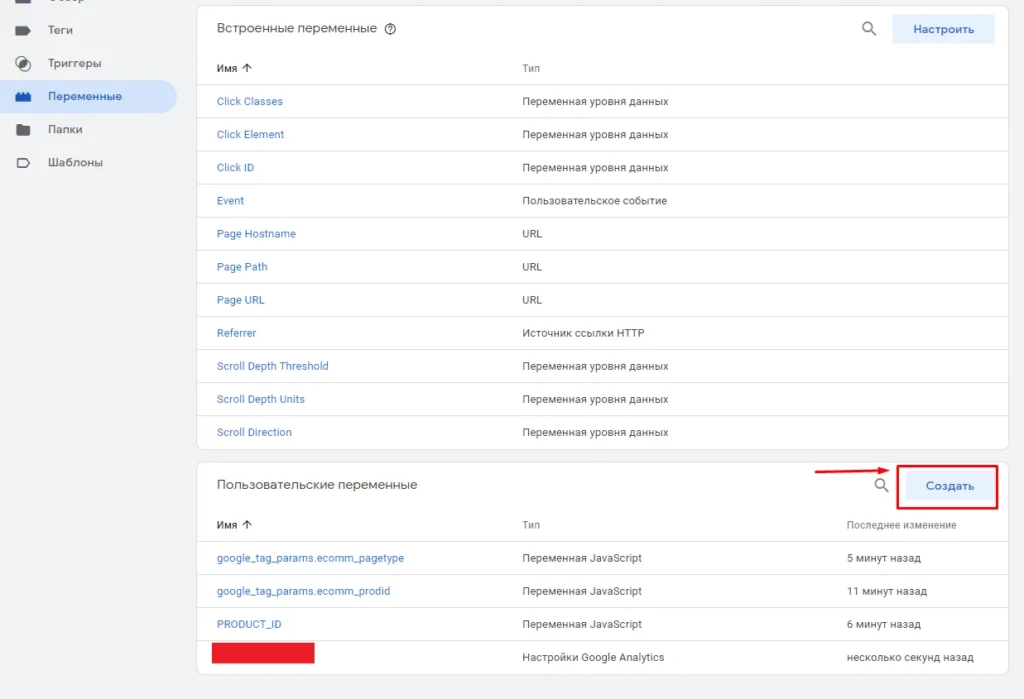Open the Scroll Depth Threshold variable
Viewport: 1024px width, 699px height.
pyautogui.click(x=272, y=366)
